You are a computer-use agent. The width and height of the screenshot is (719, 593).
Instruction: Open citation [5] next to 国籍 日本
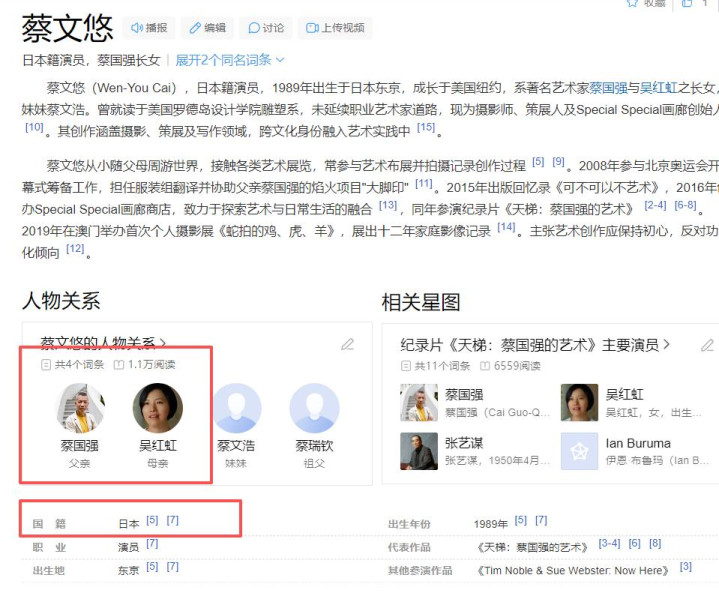[x=152, y=521]
